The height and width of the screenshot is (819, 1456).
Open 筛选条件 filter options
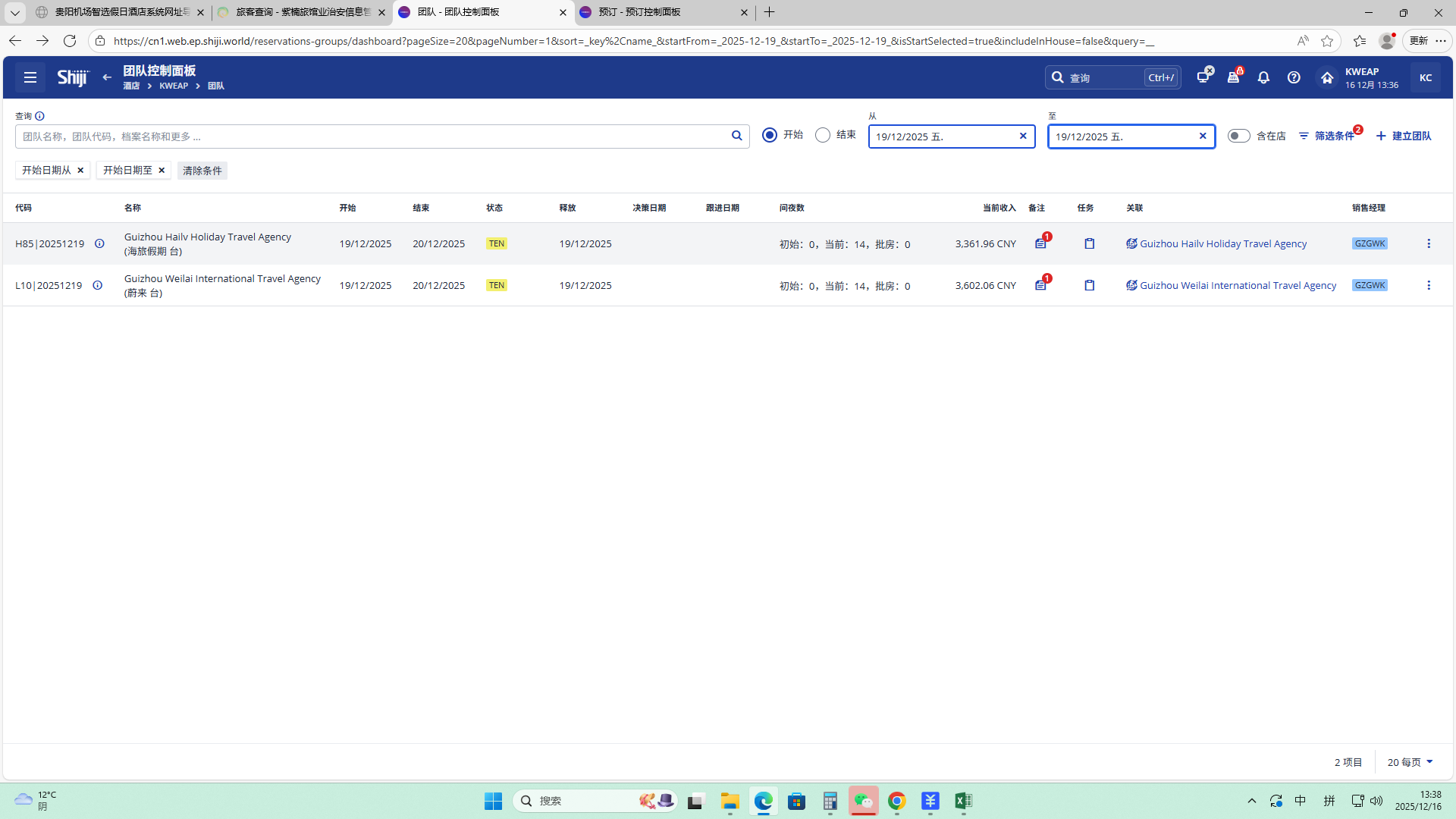pyautogui.click(x=1327, y=136)
